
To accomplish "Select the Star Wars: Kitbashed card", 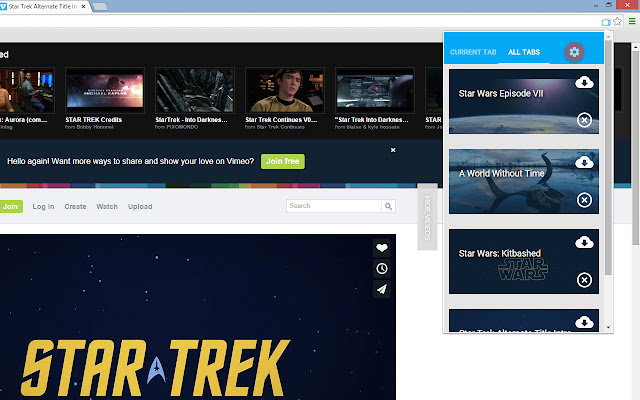I will tap(524, 261).
